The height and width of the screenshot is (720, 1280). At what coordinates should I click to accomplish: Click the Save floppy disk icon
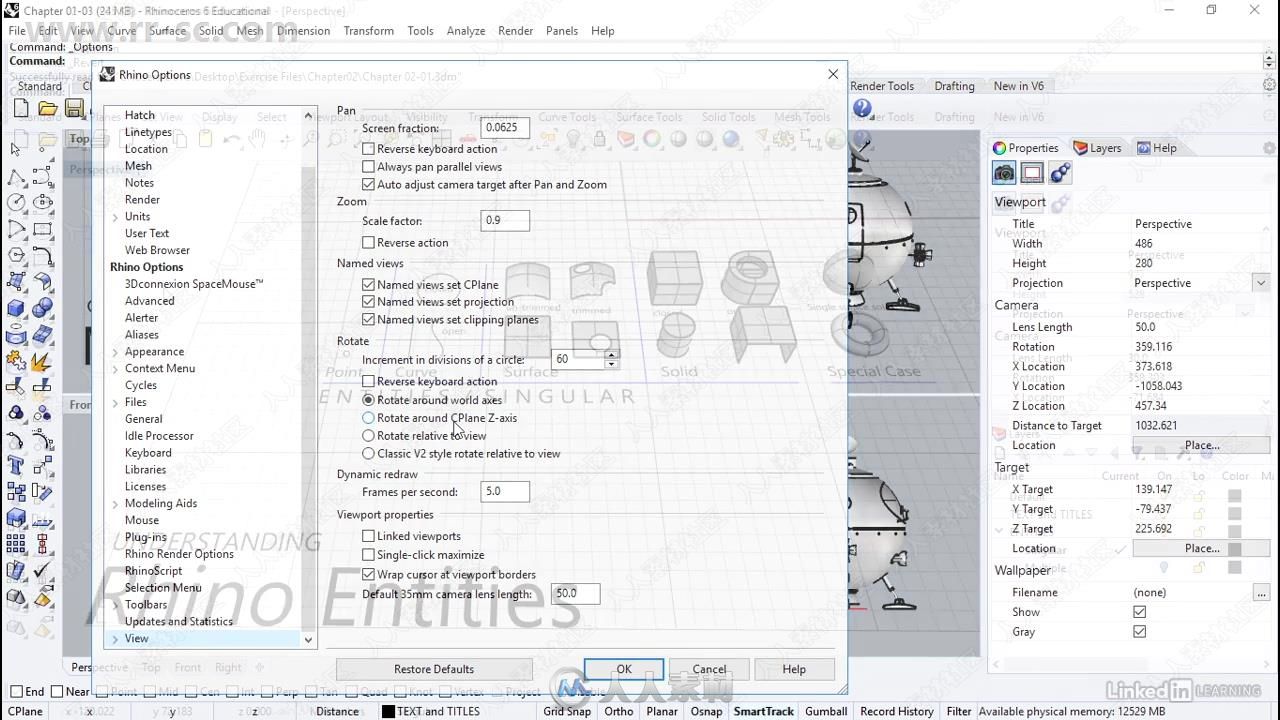73,108
